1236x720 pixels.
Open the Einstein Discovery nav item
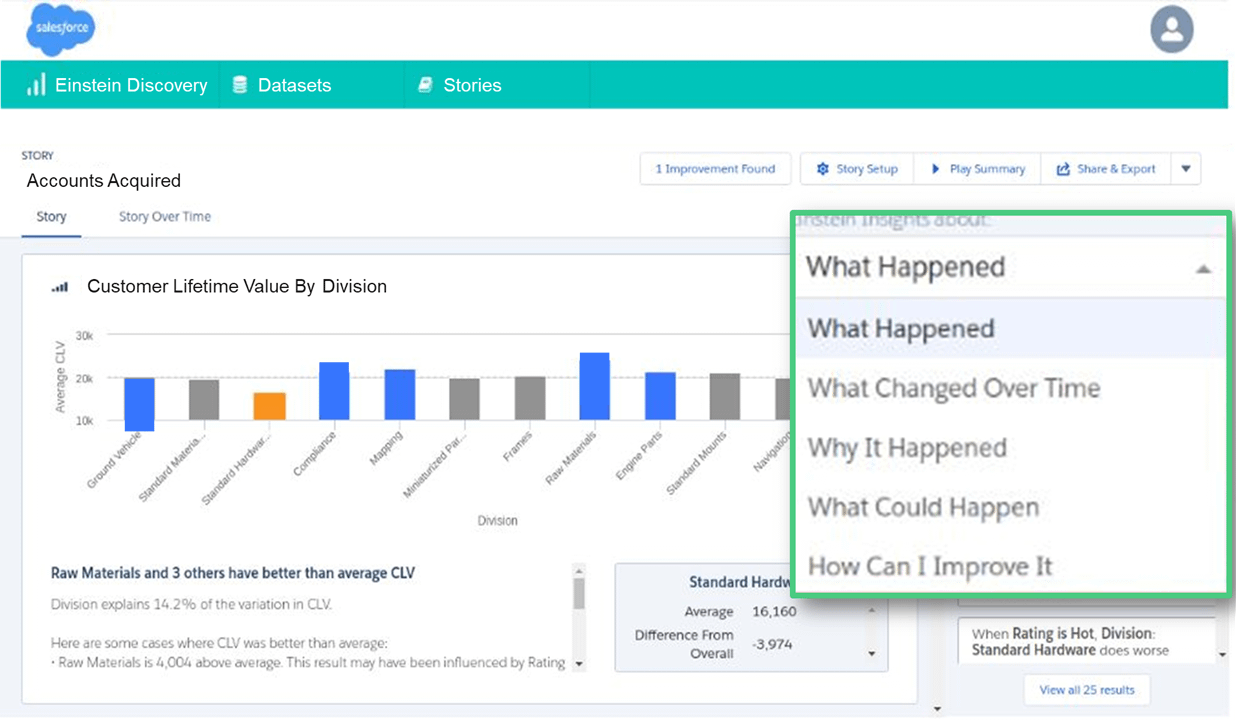(118, 85)
